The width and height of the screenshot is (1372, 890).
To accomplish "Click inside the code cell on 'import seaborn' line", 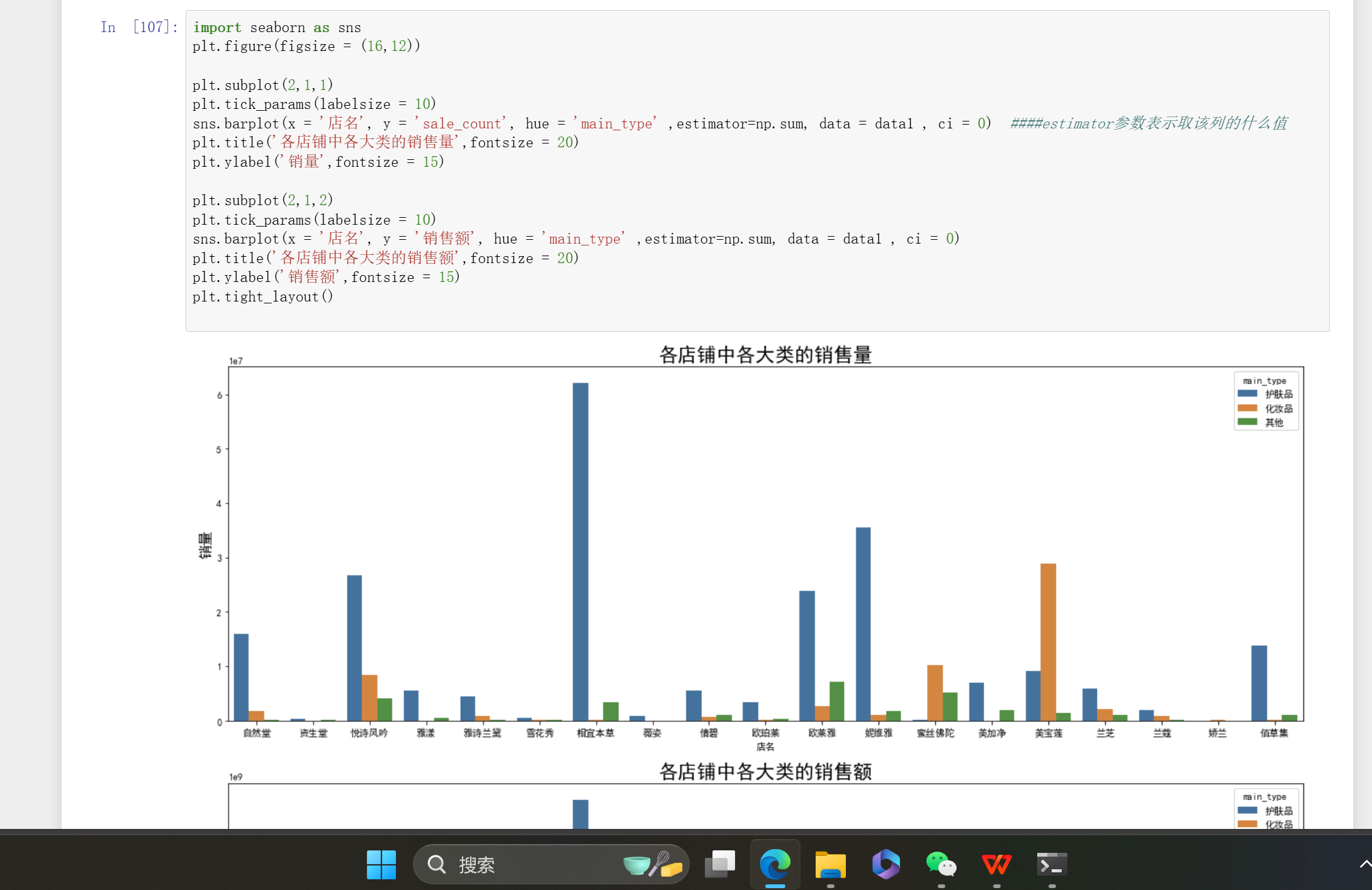I will [277, 28].
